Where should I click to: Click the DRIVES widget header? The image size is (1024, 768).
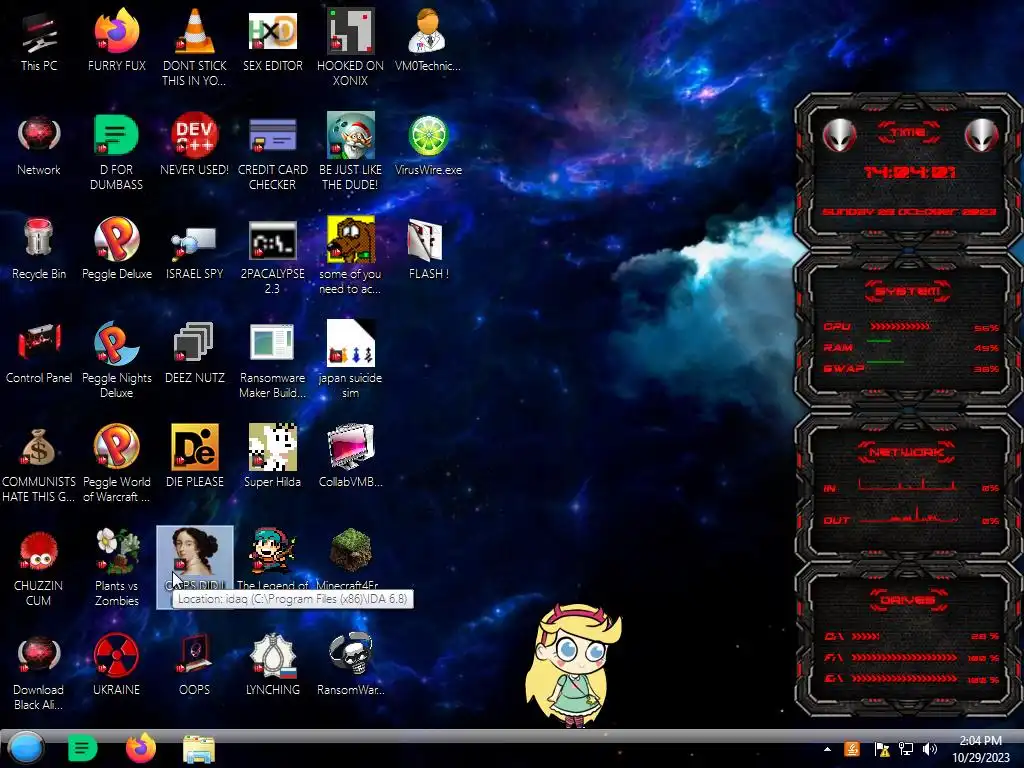[x=908, y=600]
